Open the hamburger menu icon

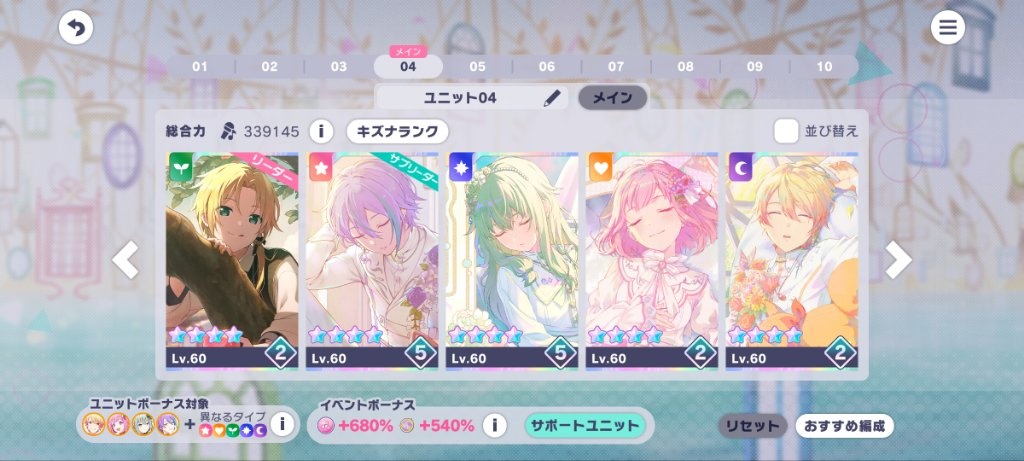(948, 28)
